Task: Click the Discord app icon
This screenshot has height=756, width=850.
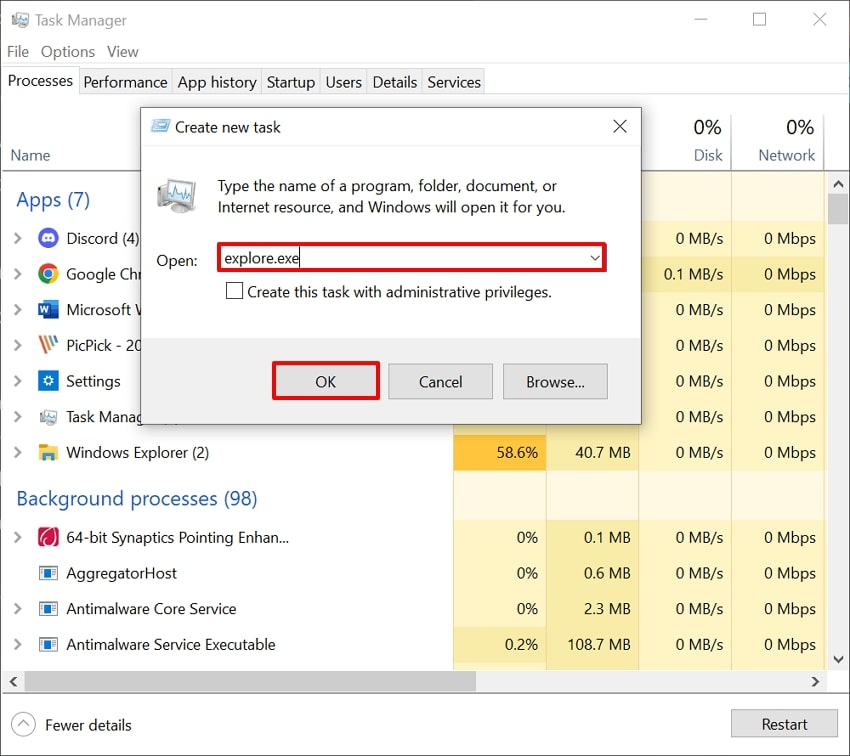Action: tap(48, 238)
